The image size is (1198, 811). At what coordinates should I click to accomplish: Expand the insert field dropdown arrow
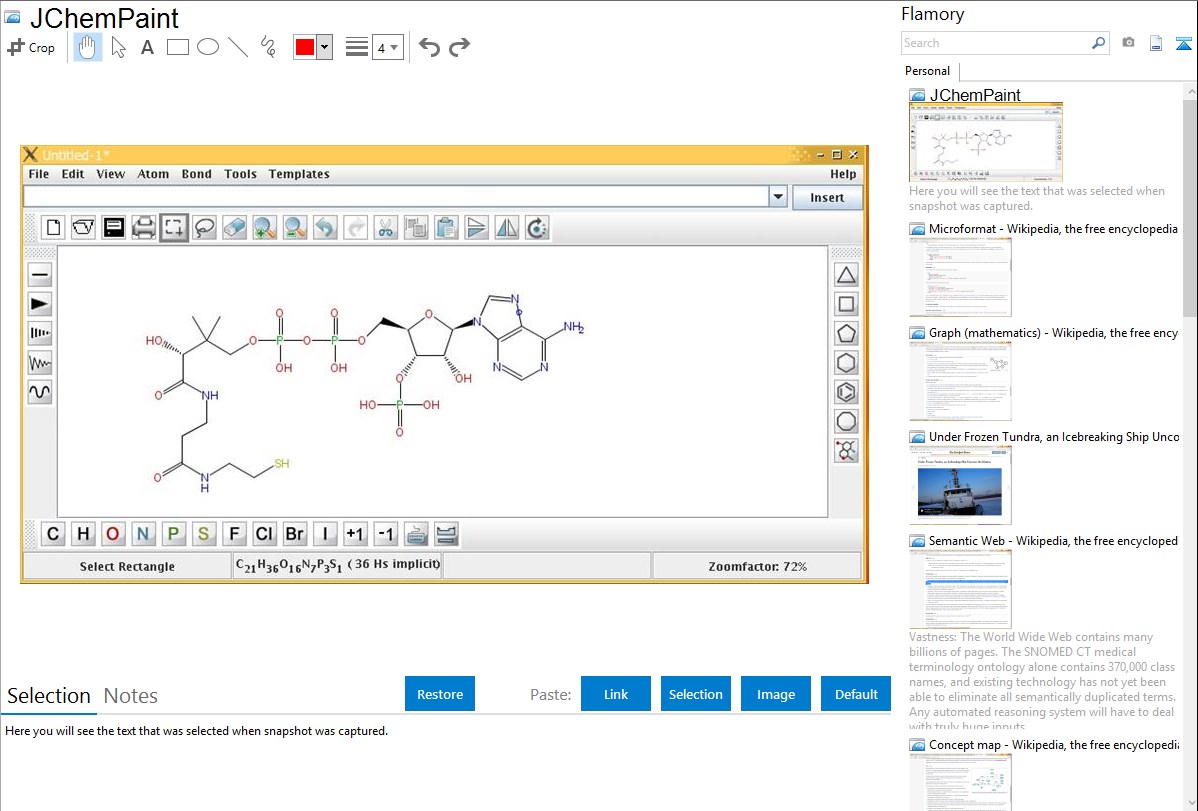point(778,197)
